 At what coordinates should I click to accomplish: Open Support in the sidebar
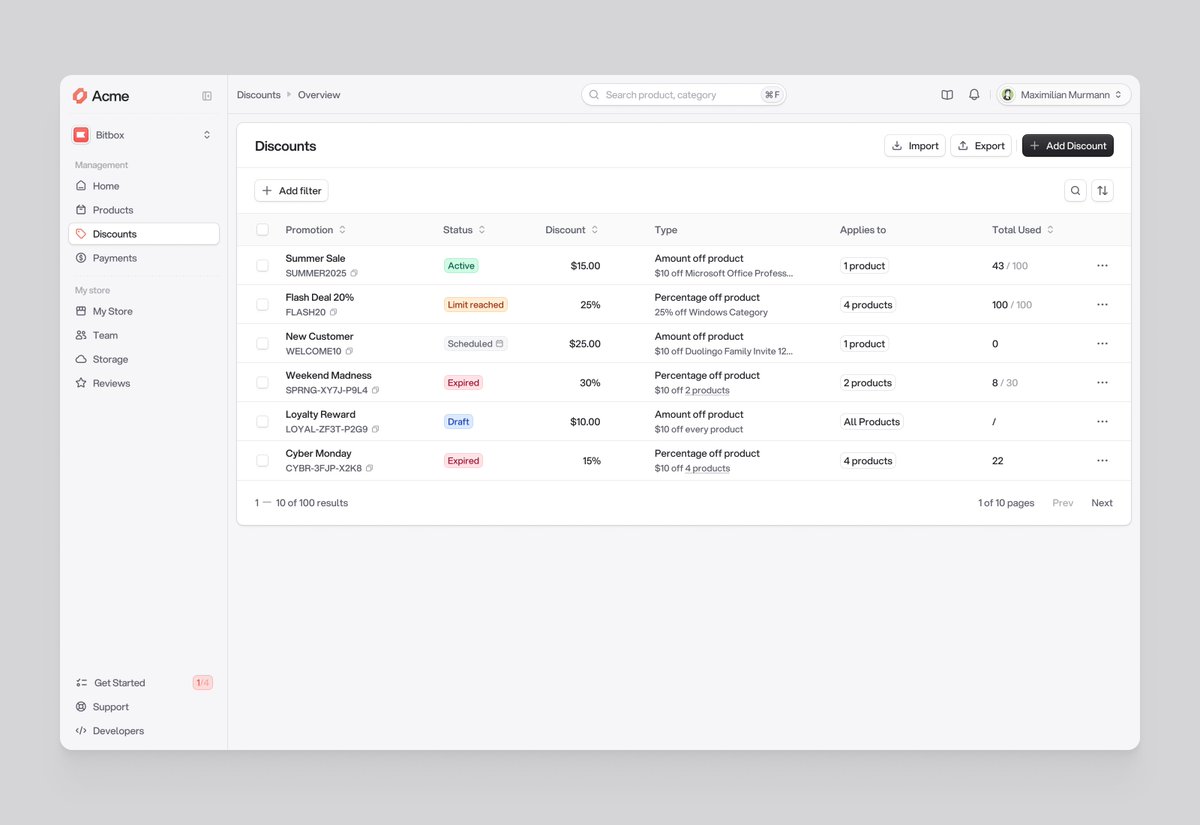coord(144,707)
